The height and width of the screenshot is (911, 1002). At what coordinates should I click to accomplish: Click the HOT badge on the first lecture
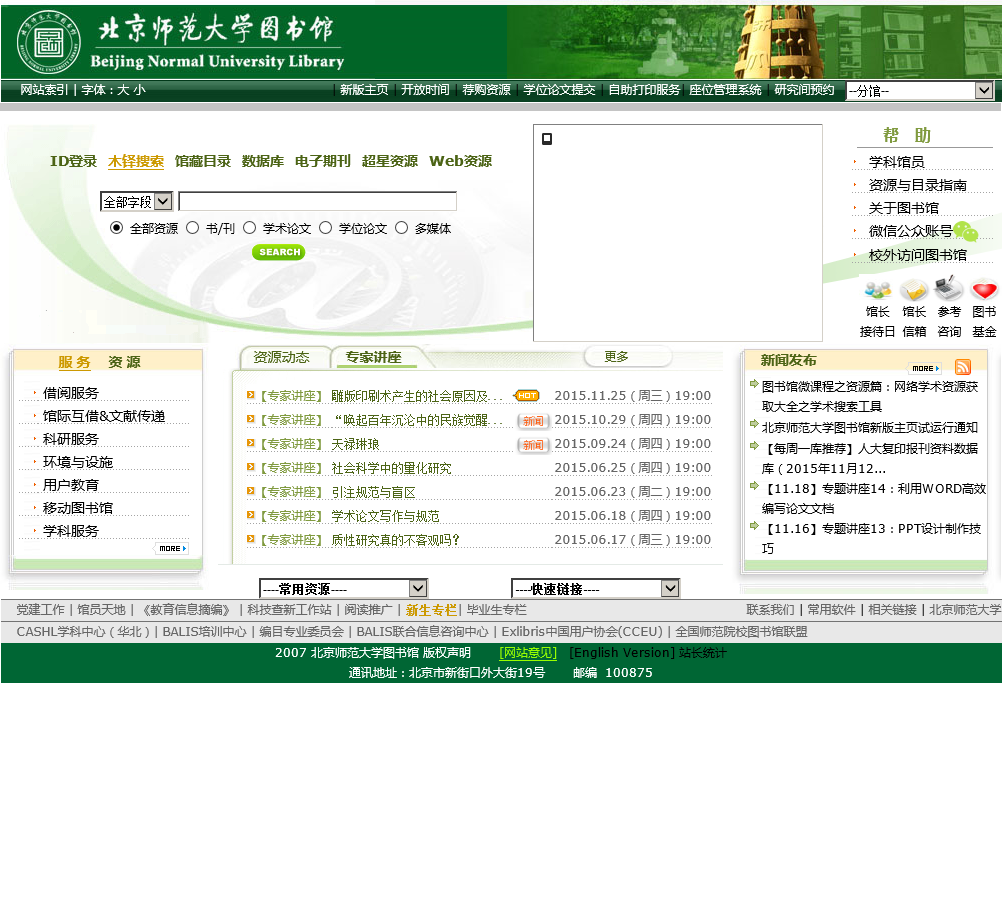click(527, 396)
